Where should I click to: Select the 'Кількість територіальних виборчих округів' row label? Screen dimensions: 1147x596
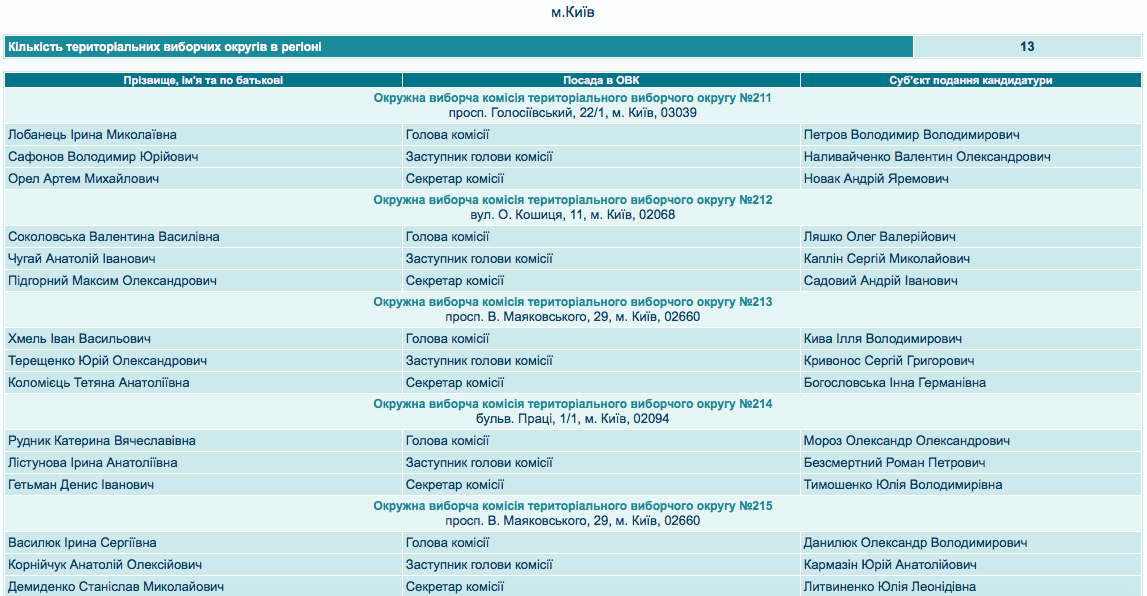click(165, 47)
